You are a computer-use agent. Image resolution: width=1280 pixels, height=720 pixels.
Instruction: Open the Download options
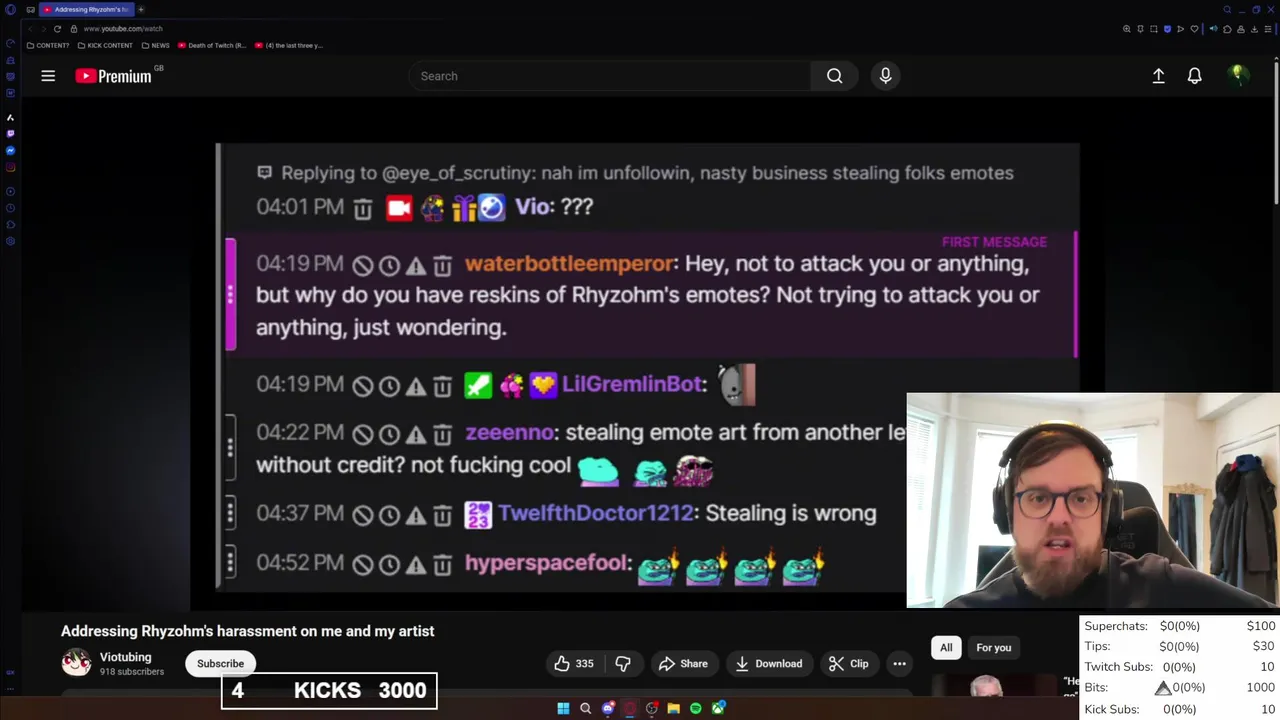click(x=768, y=664)
